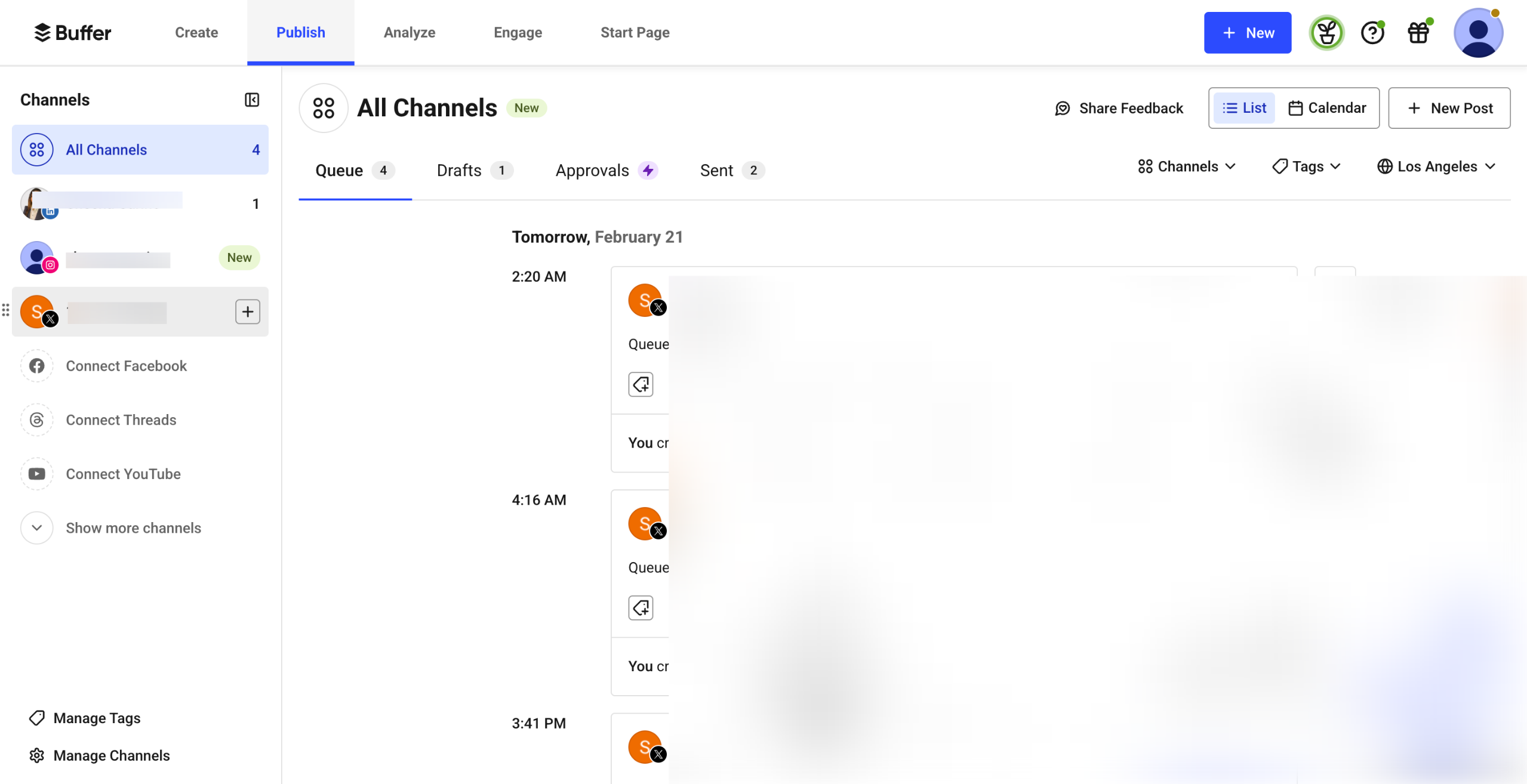1527x784 pixels.
Task: Expand Show more channels
Action: coord(133,528)
